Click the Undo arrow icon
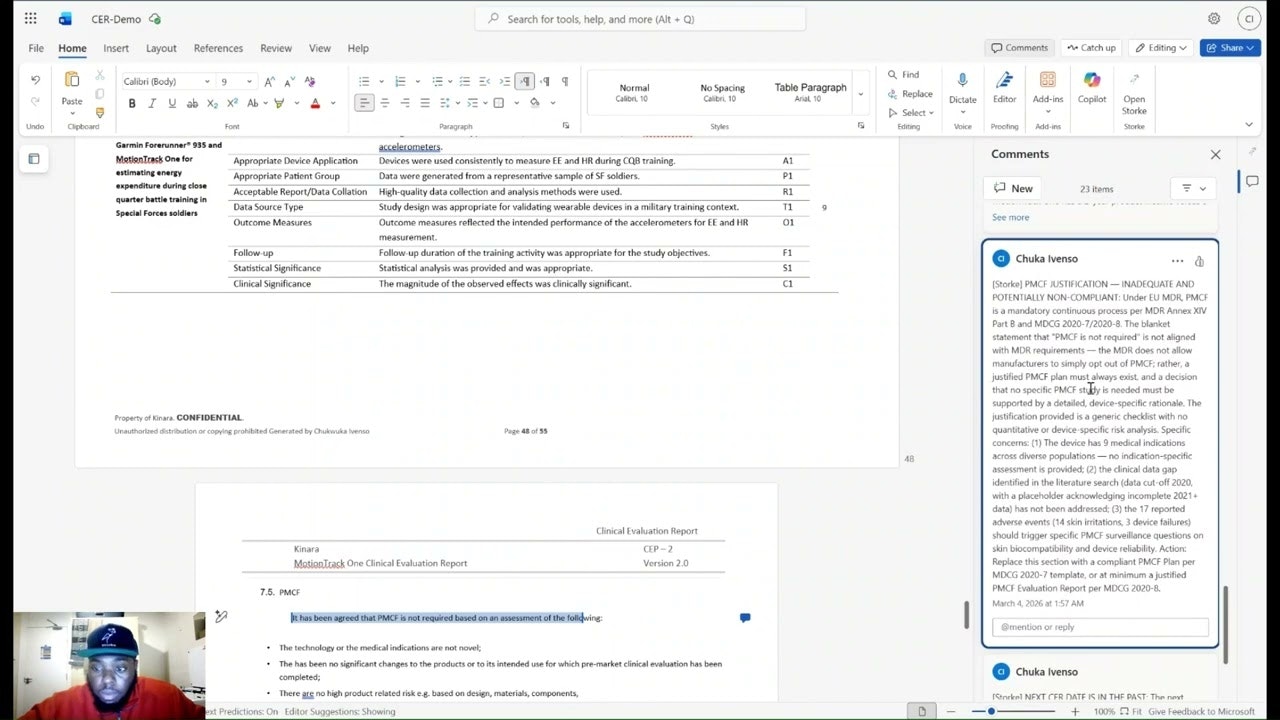Screen dimensions: 1280x720 pos(35,81)
